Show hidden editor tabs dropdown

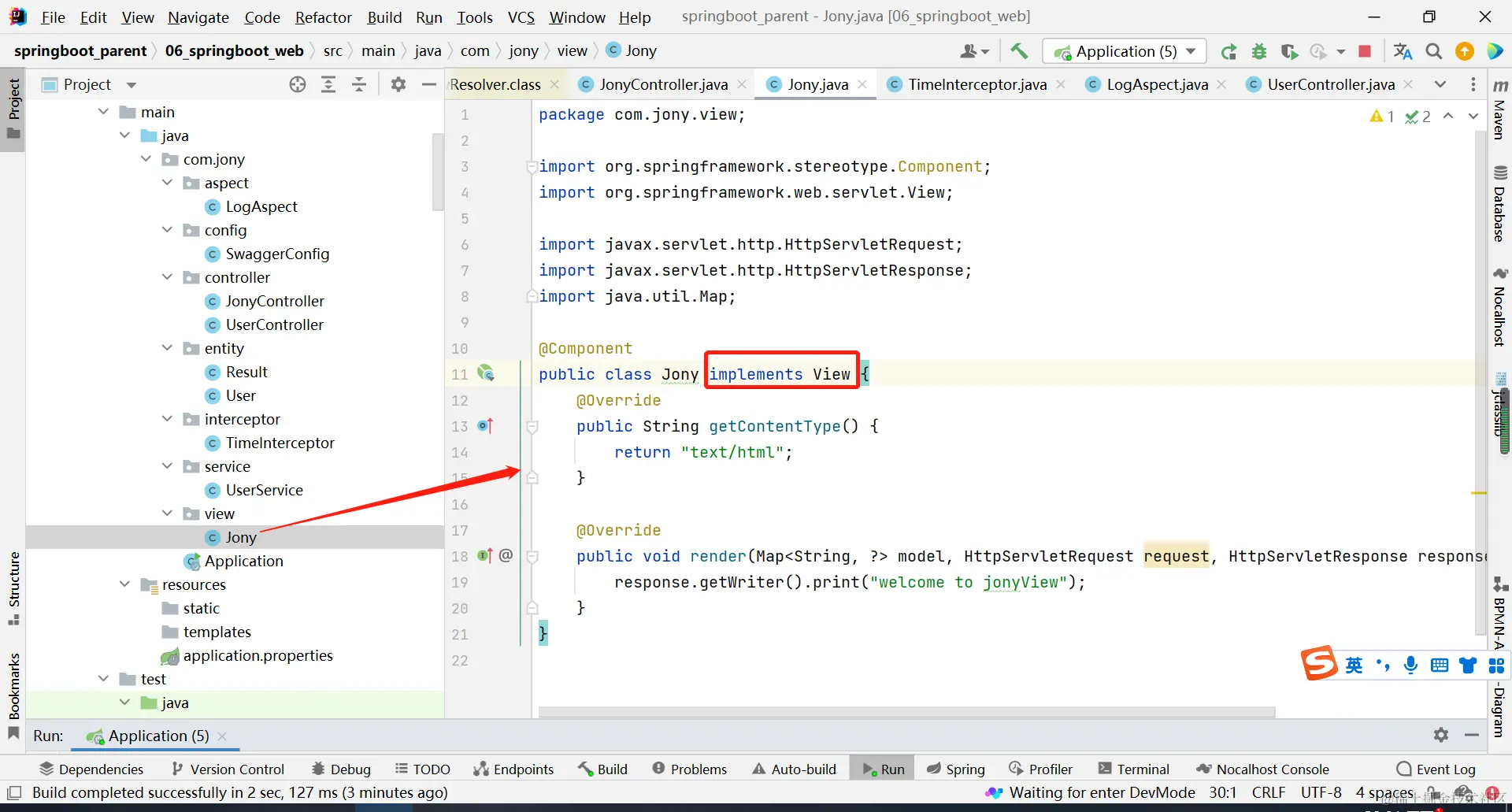coord(1440,84)
